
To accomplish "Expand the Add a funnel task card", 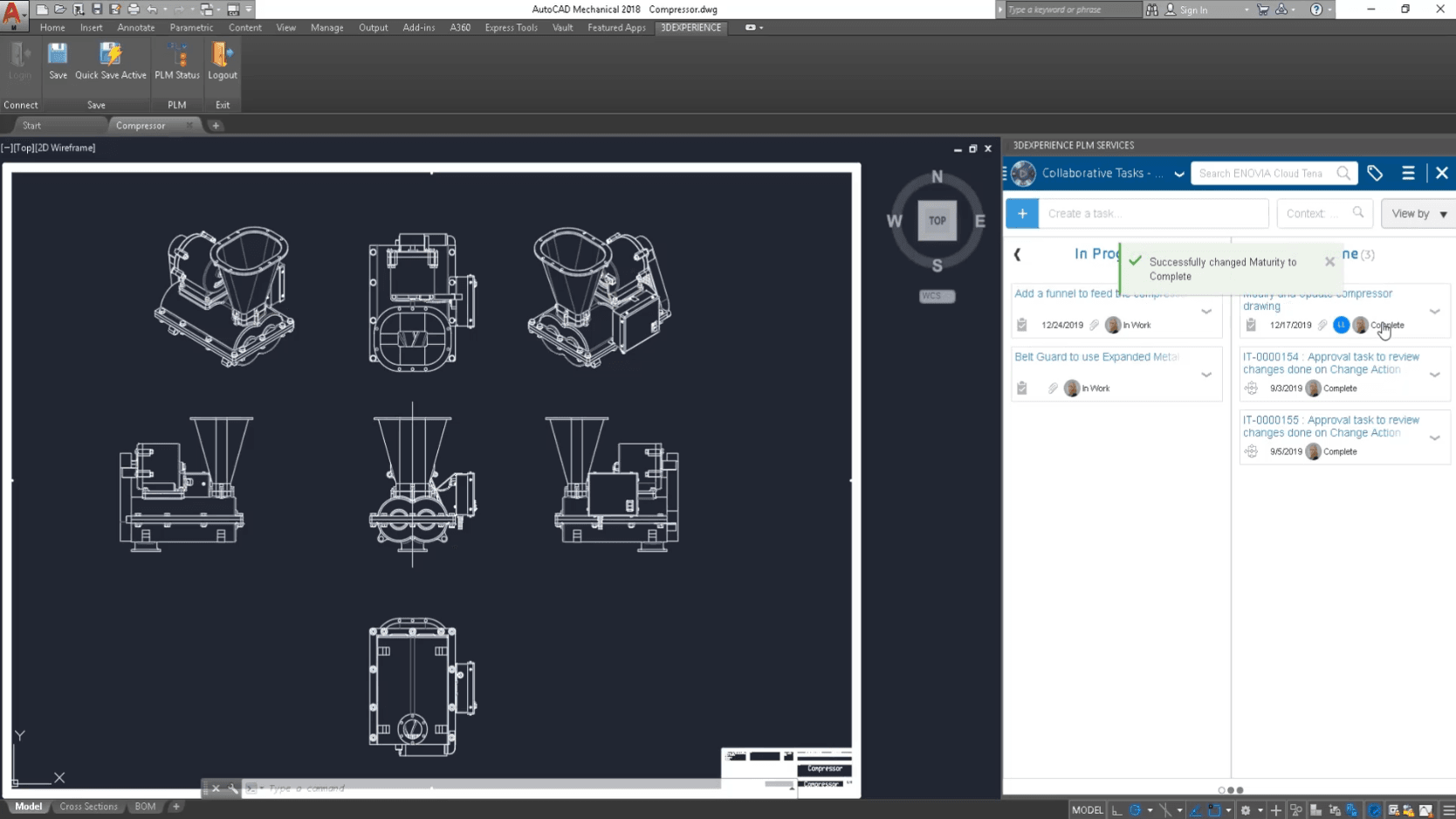I will [1206, 311].
